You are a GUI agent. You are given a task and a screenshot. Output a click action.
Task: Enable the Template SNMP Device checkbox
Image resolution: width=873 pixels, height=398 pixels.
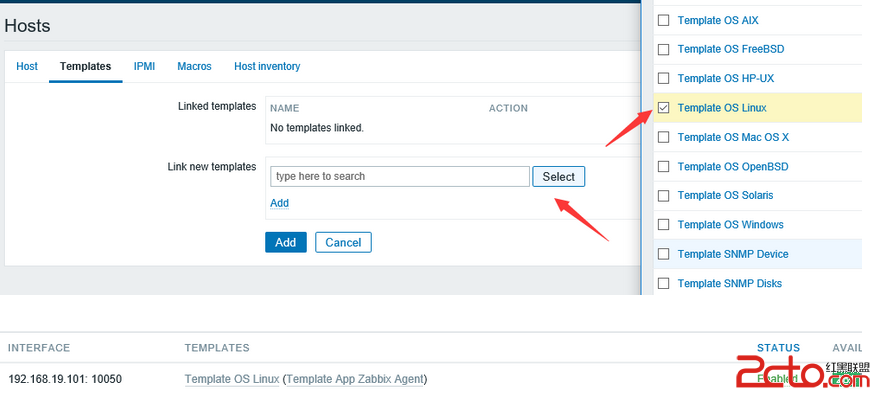click(x=663, y=254)
